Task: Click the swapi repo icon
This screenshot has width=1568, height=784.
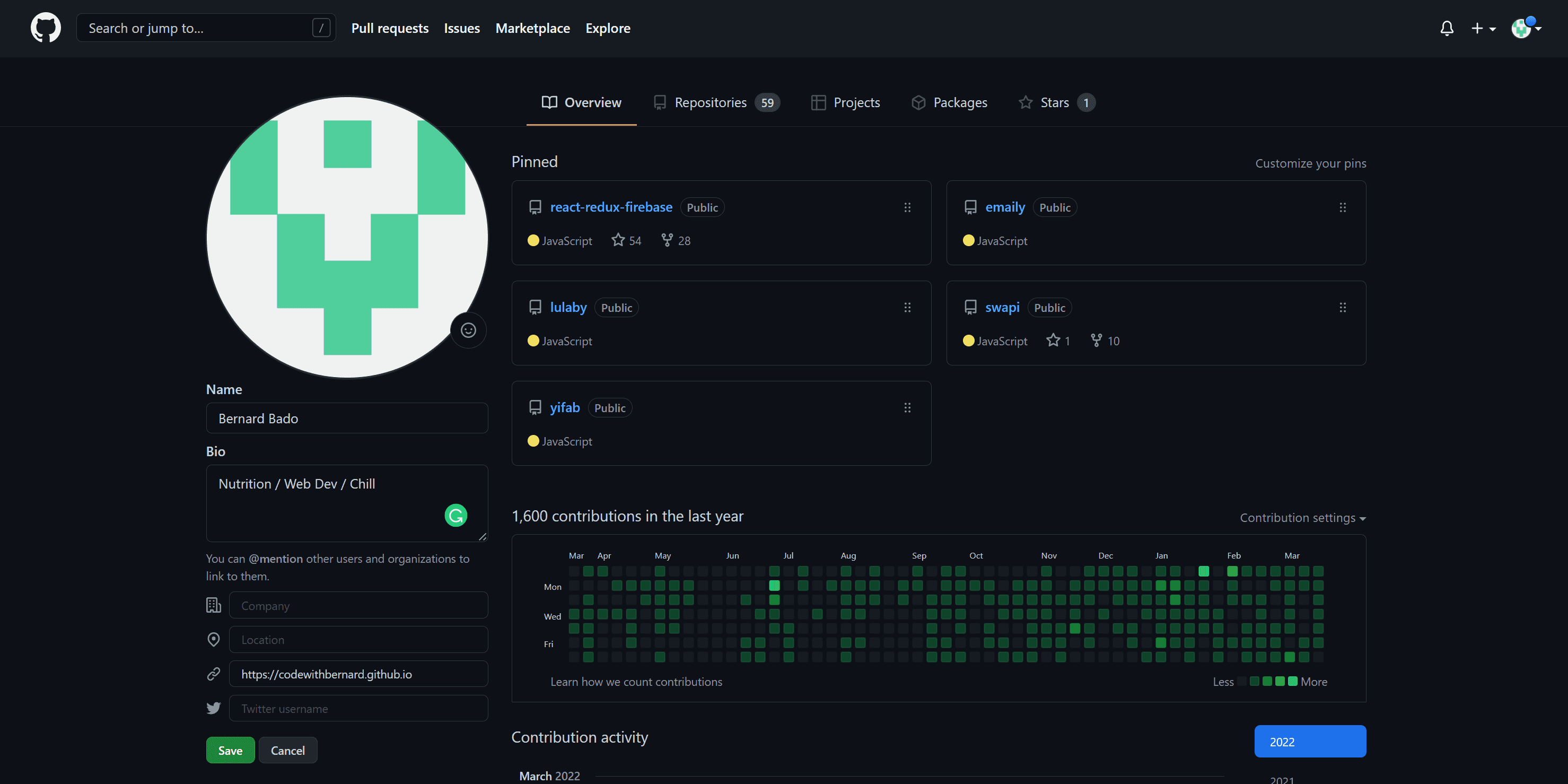Action: coord(971,307)
